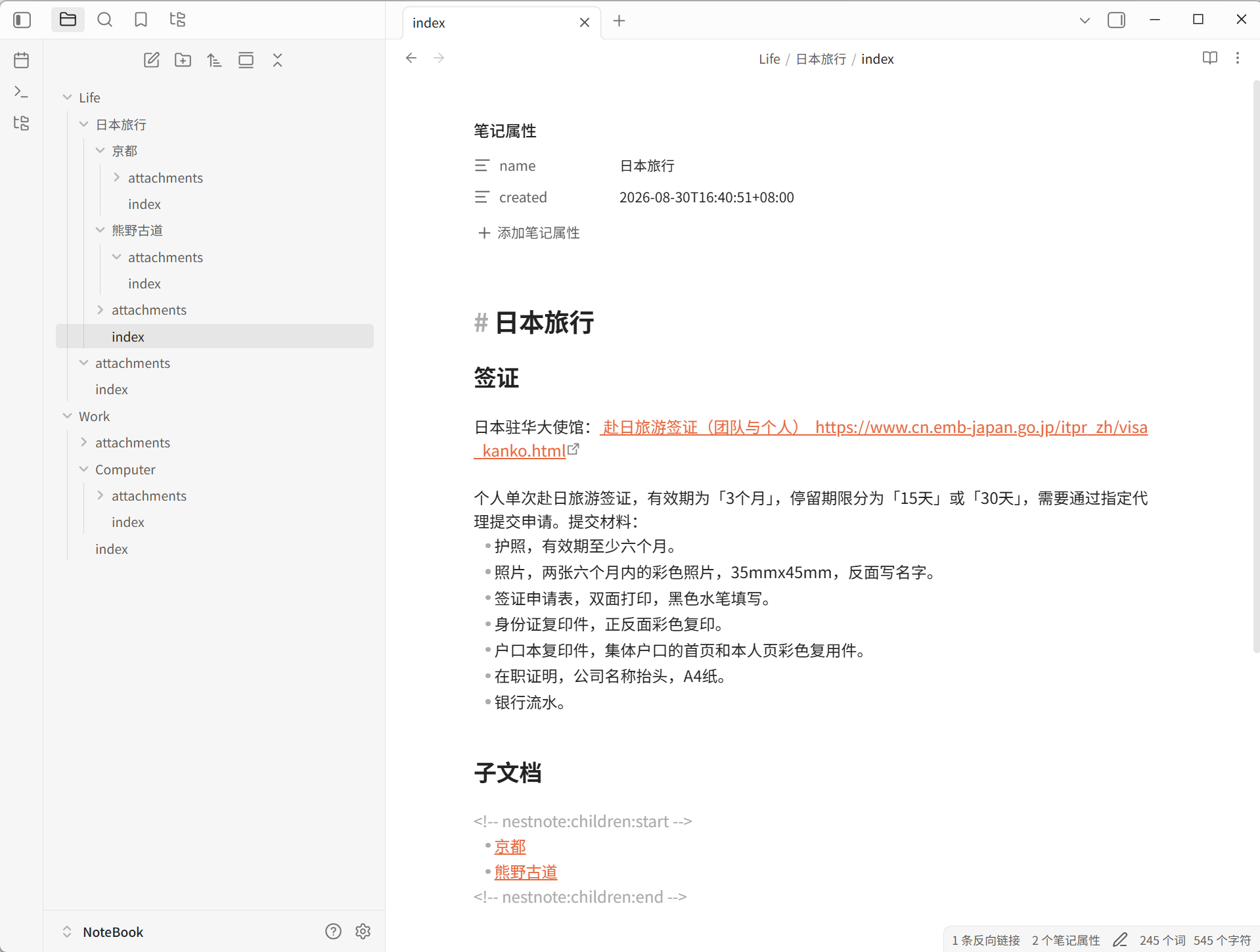This screenshot has width=1260, height=952.
Task: Expand attachments folder directly under Work
Action: point(84,442)
